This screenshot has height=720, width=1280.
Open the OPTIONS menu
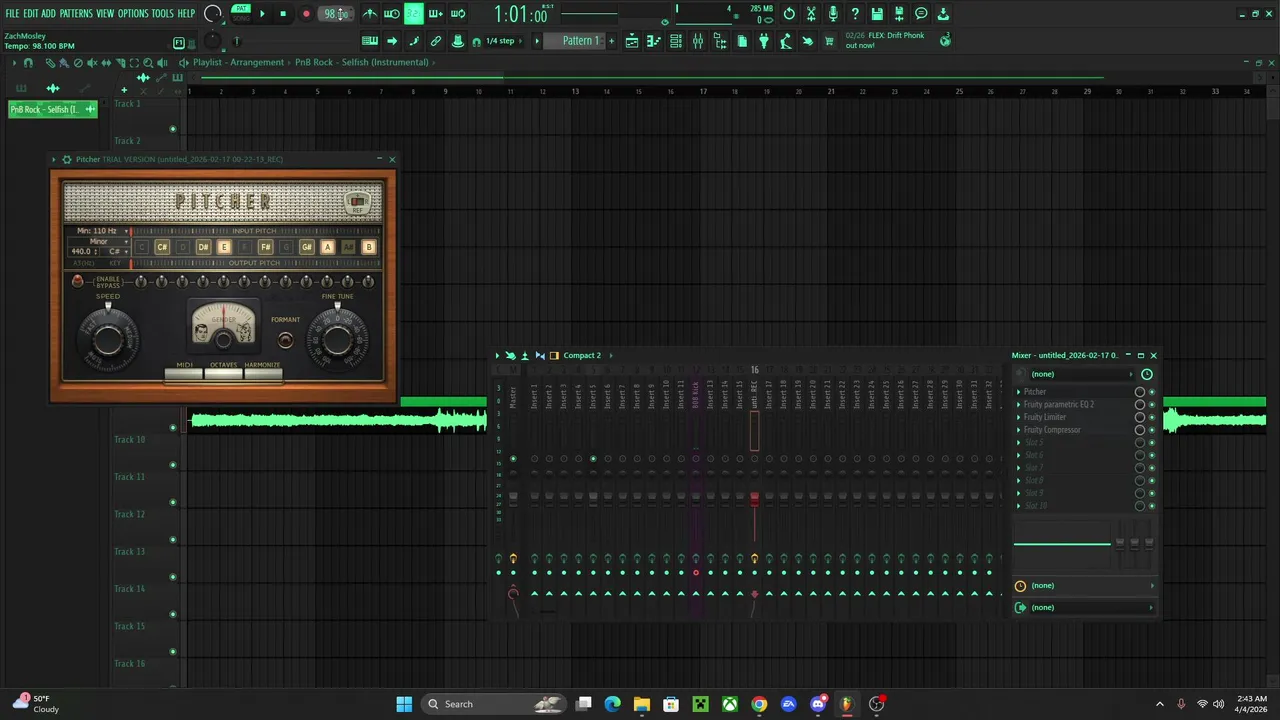coord(133,14)
